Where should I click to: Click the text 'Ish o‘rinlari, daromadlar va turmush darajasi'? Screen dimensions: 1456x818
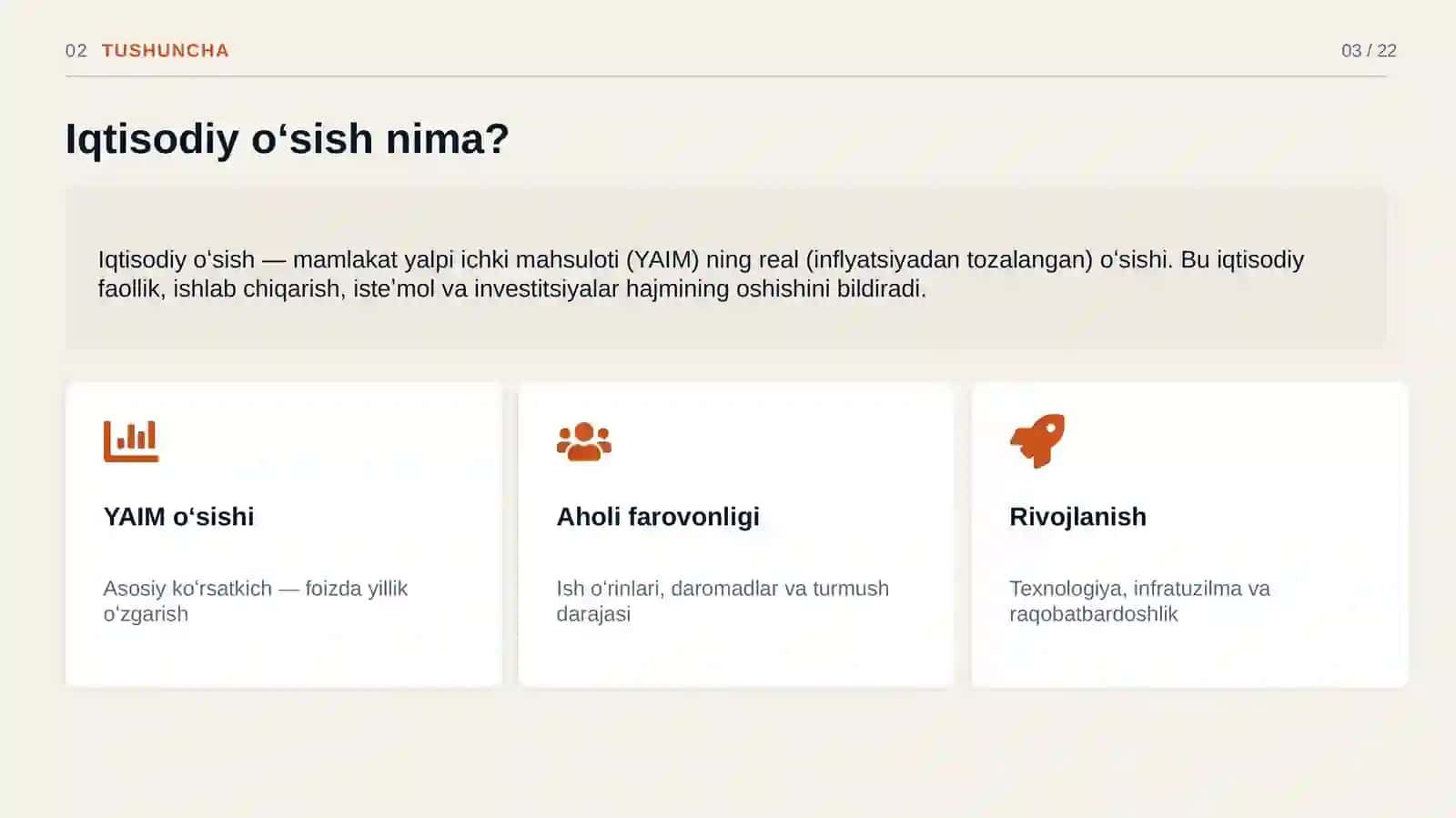(723, 601)
